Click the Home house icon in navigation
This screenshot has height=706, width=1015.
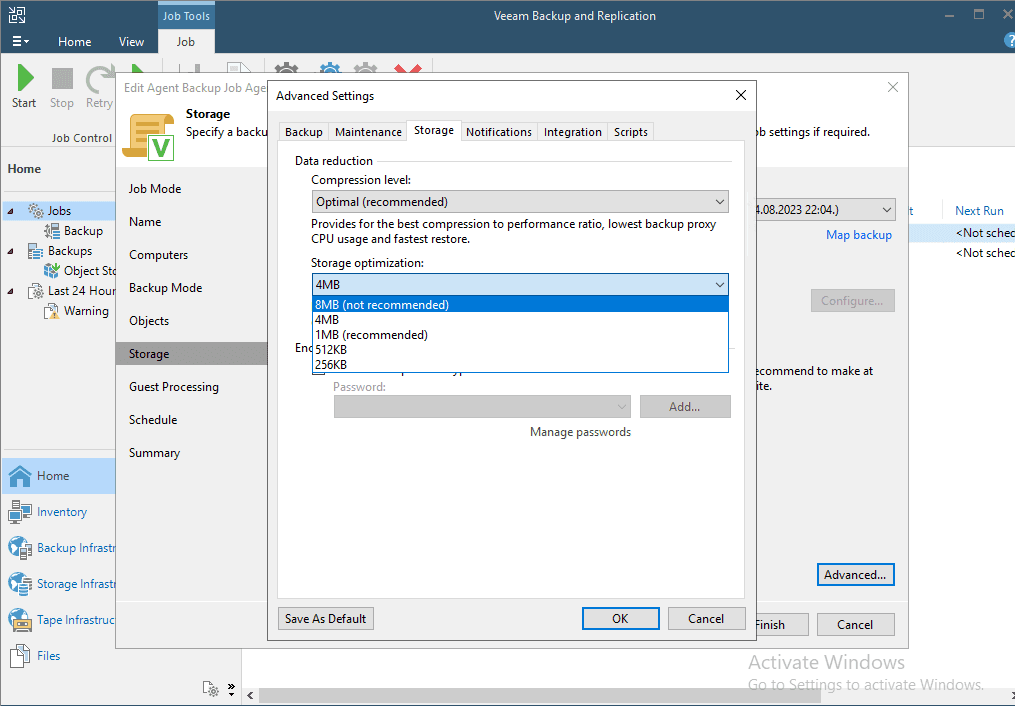[20, 476]
